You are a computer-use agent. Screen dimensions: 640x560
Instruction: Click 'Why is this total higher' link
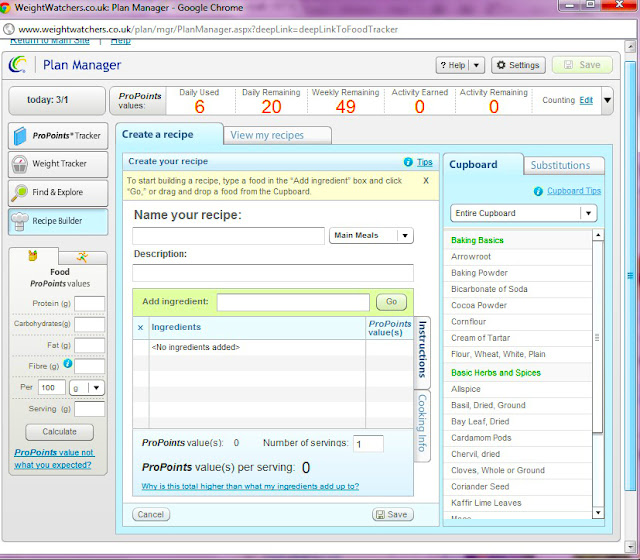[x=250, y=486]
